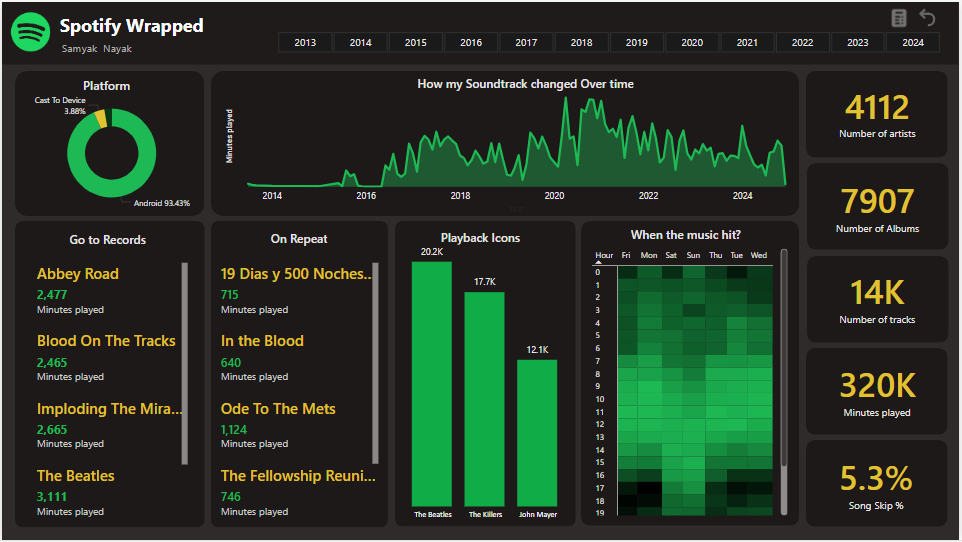Click the Sun column header in heatmap

(x=693, y=255)
